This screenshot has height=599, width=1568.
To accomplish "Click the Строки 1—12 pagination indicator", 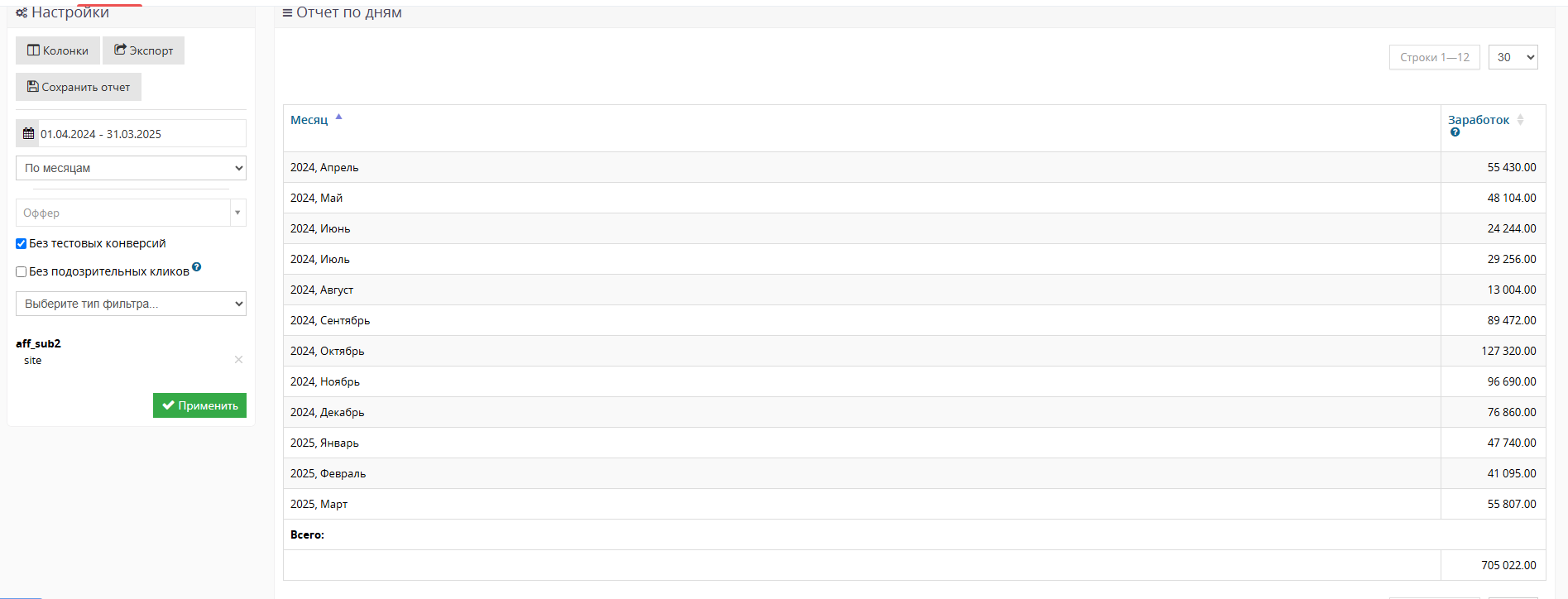I will (x=1434, y=57).
